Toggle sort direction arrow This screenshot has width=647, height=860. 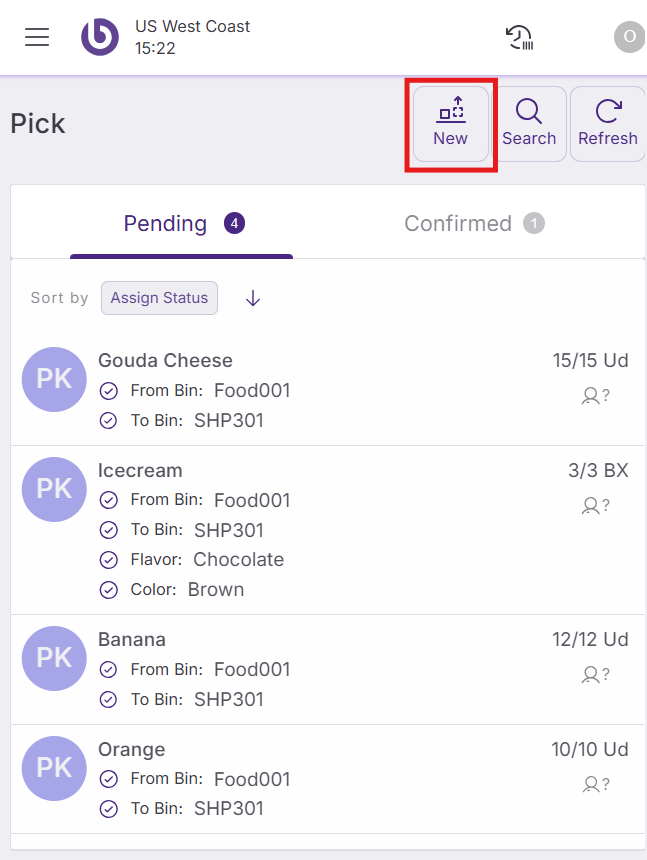click(253, 298)
